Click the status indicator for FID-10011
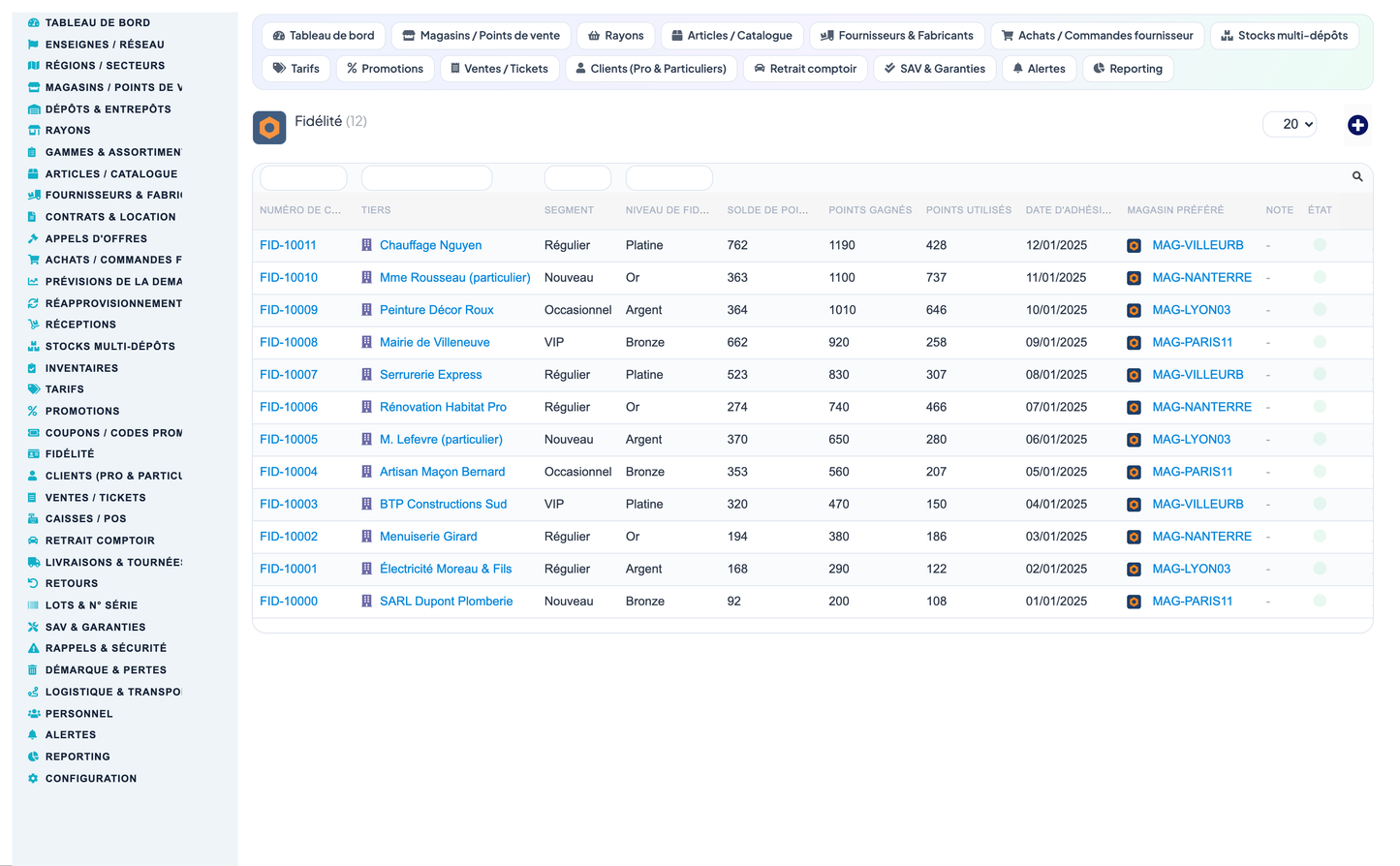1400x866 pixels. tap(1320, 245)
